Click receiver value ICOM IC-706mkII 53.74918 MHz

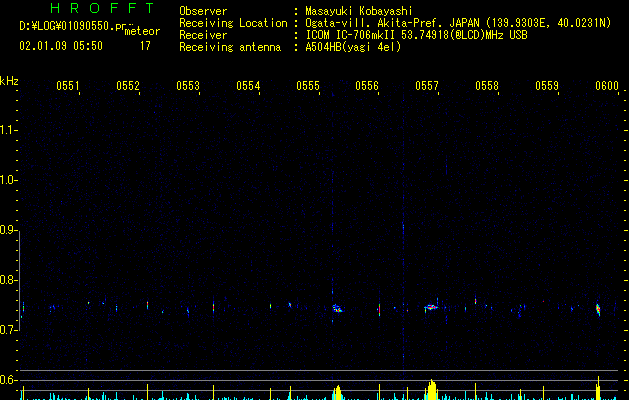416,35
